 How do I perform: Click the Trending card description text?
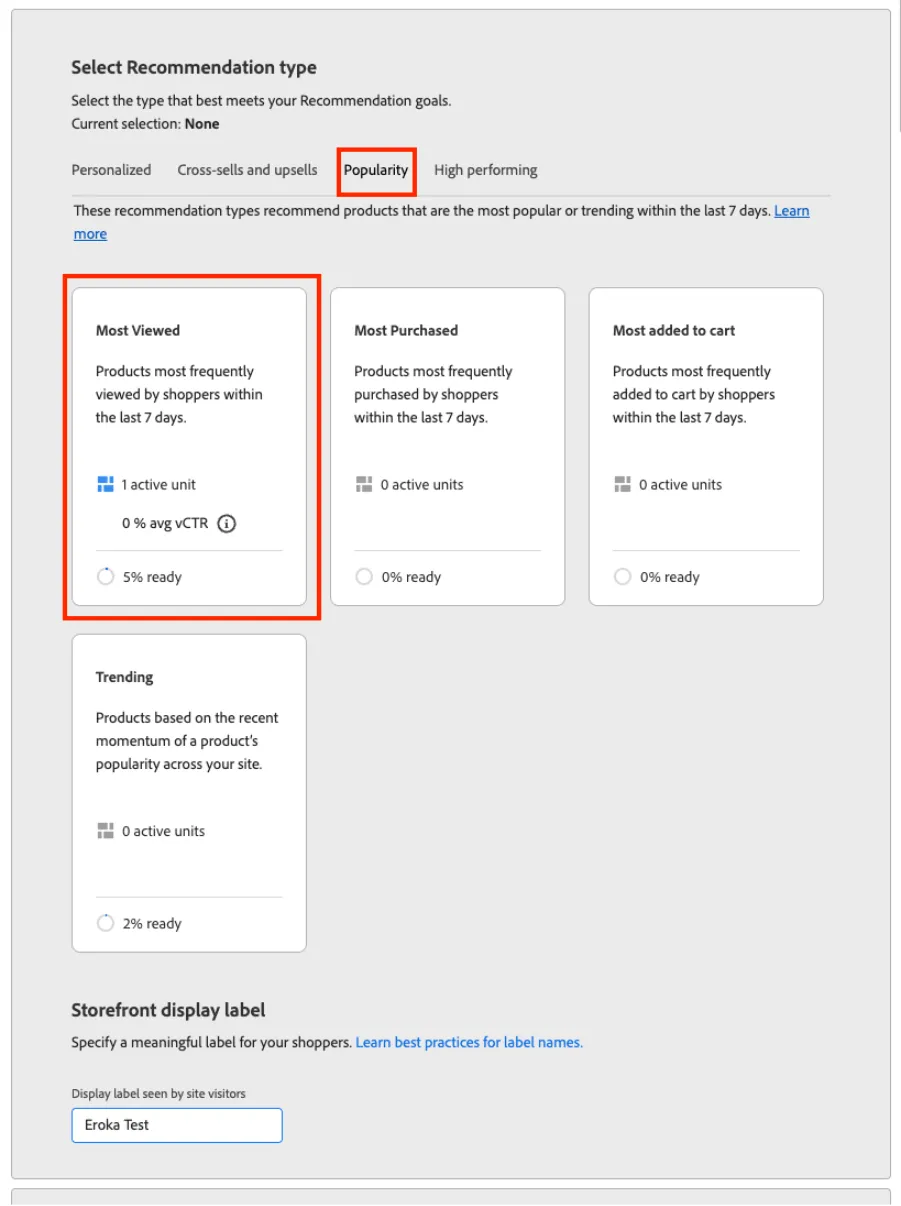(x=187, y=741)
